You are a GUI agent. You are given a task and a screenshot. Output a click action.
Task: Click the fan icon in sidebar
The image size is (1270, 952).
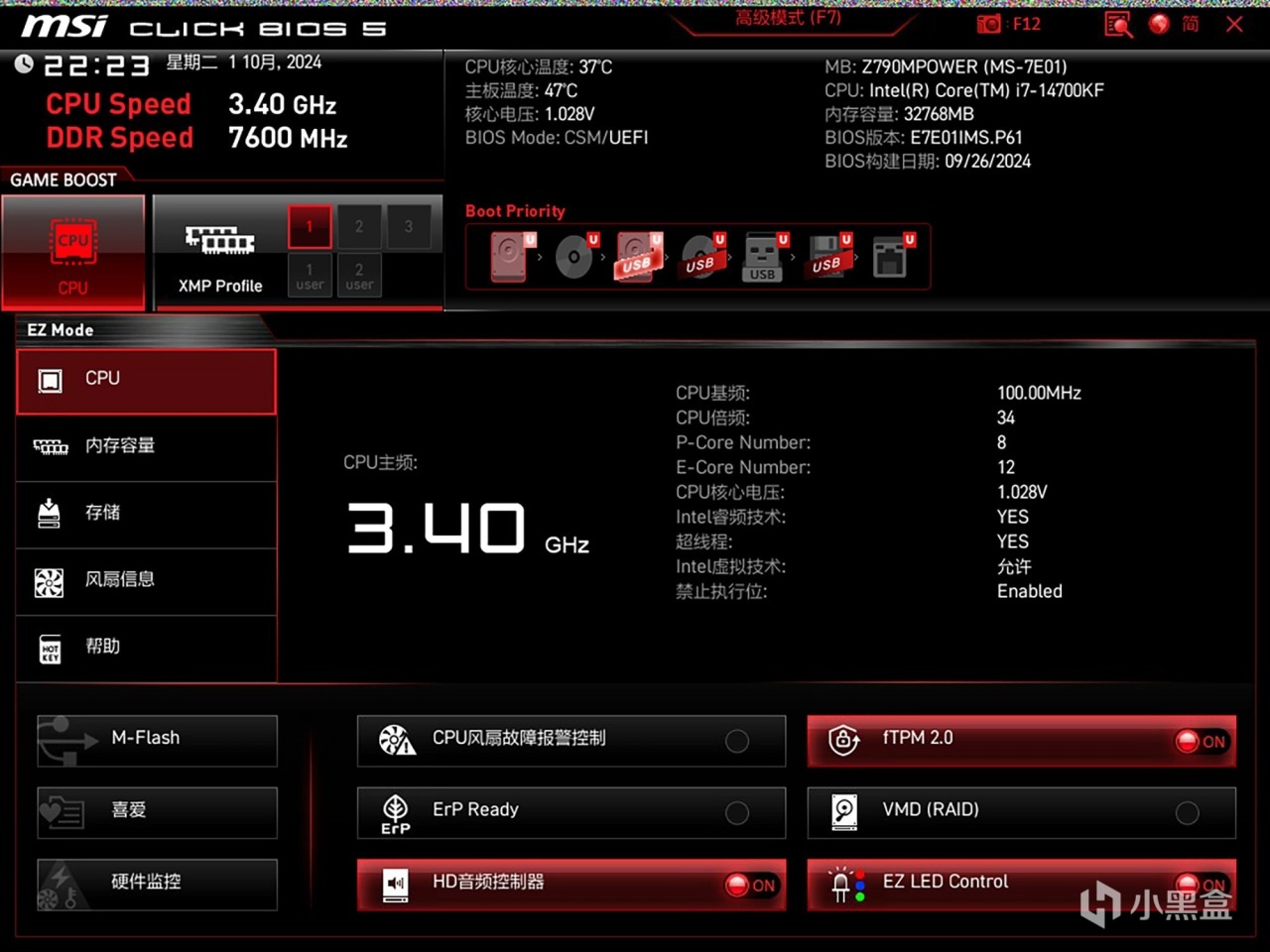49,582
